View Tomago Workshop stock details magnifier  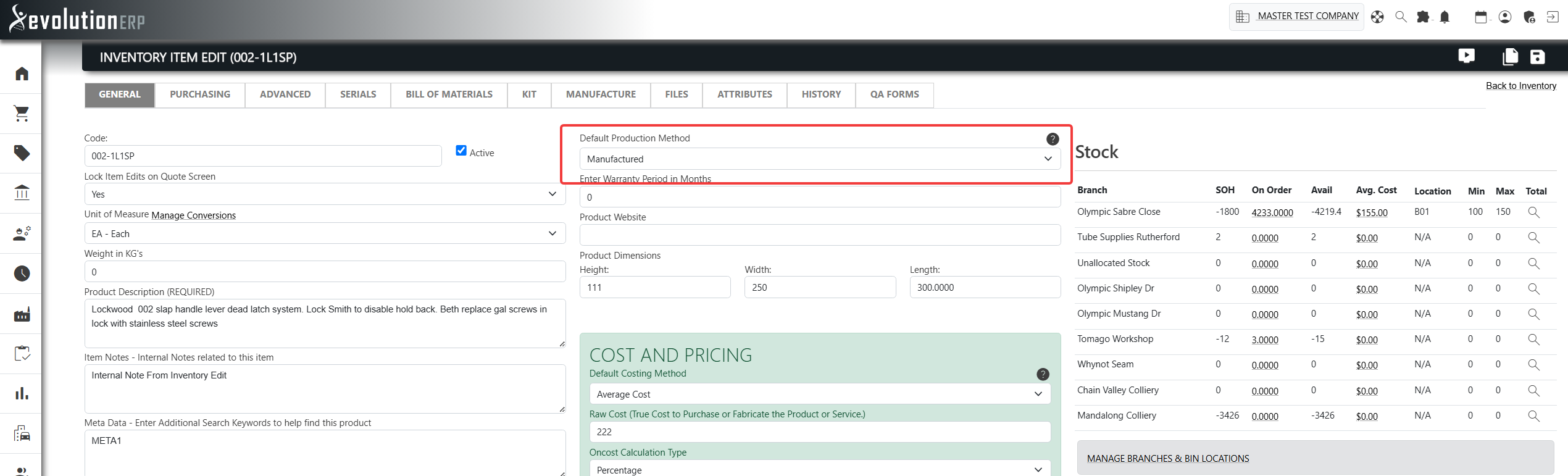(1533, 340)
